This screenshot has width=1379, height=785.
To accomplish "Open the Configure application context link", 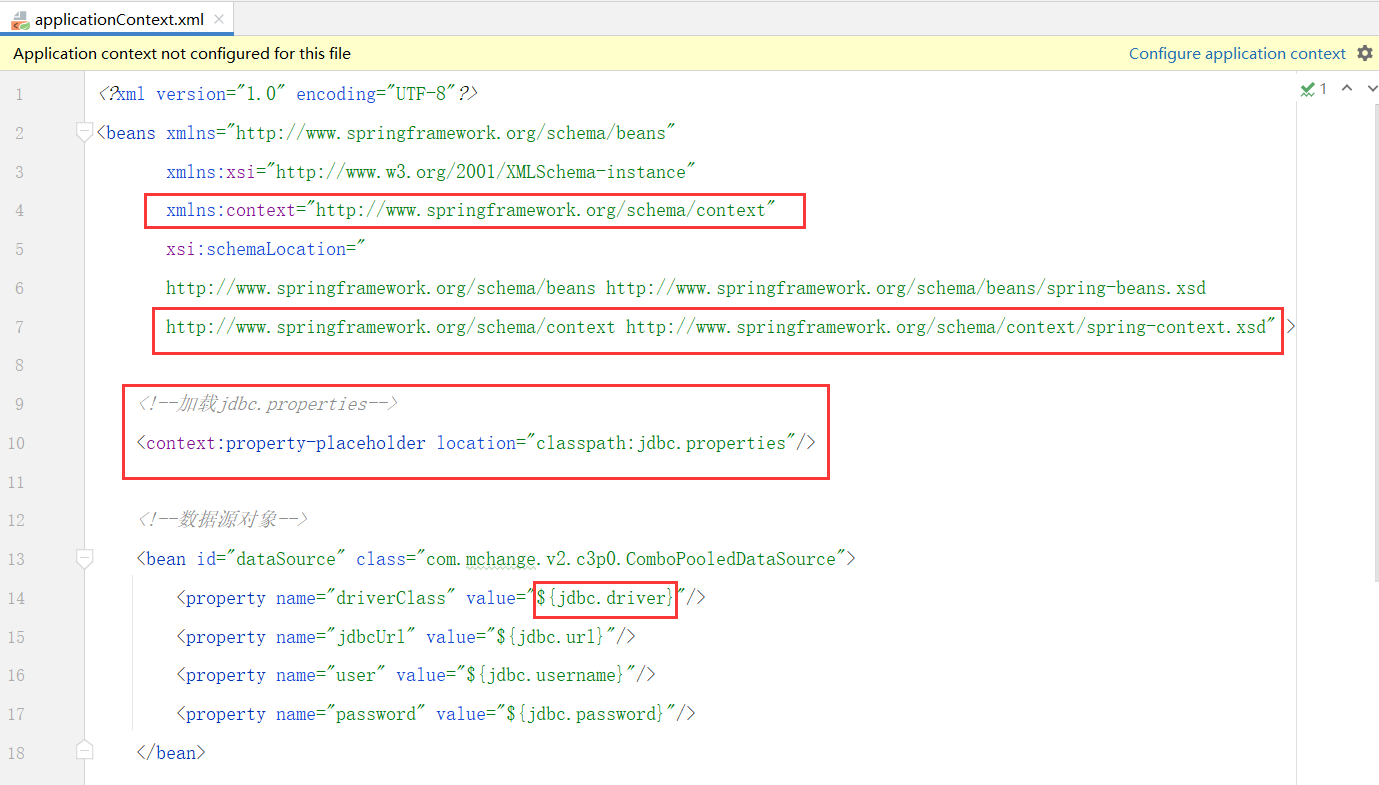I will 1237,54.
